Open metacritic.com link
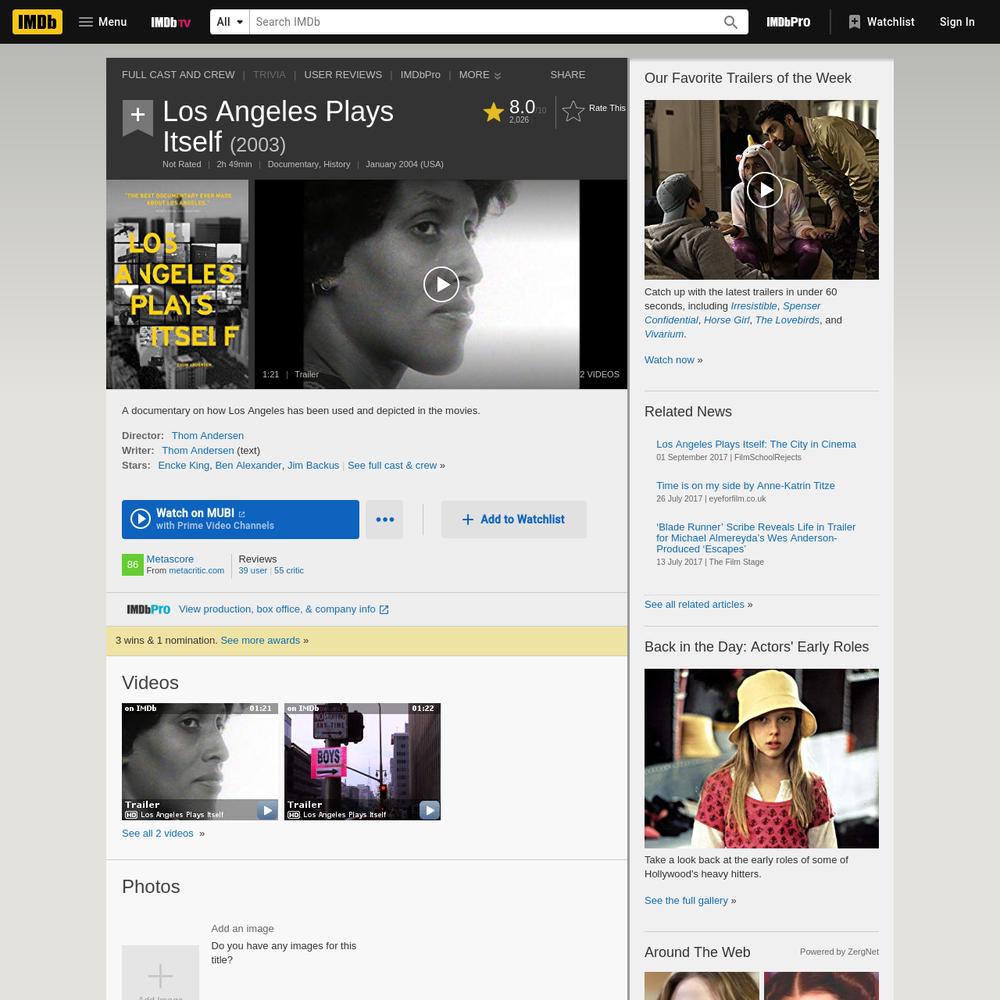The height and width of the screenshot is (1000, 1000). click(x=196, y=571)
